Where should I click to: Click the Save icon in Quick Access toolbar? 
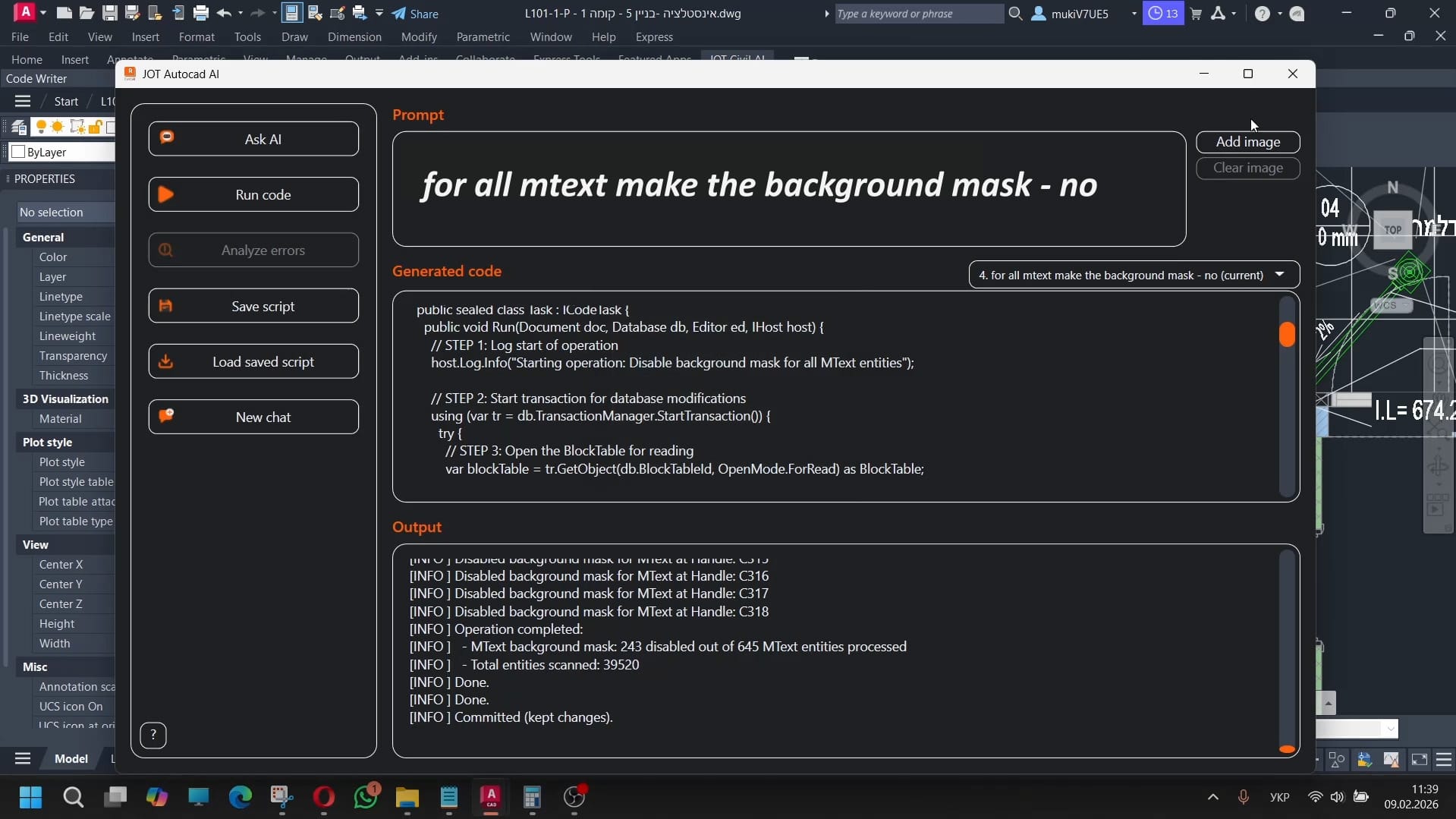point(110,13)
